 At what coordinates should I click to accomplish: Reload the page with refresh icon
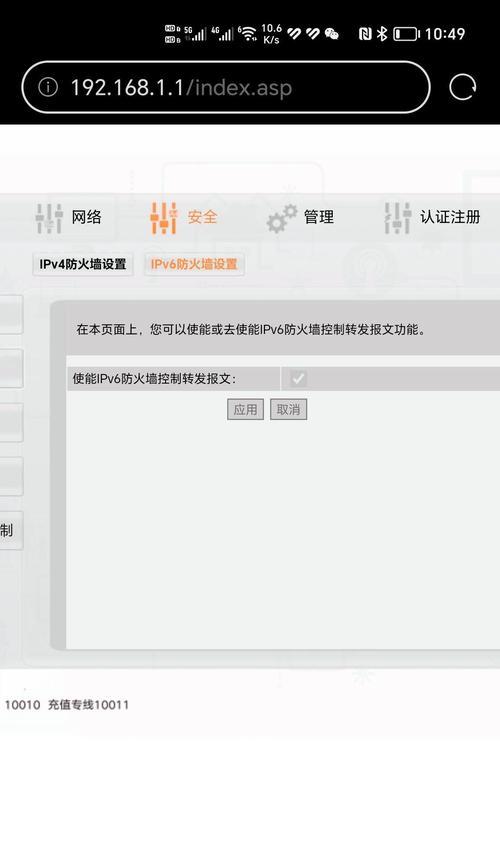462,87
